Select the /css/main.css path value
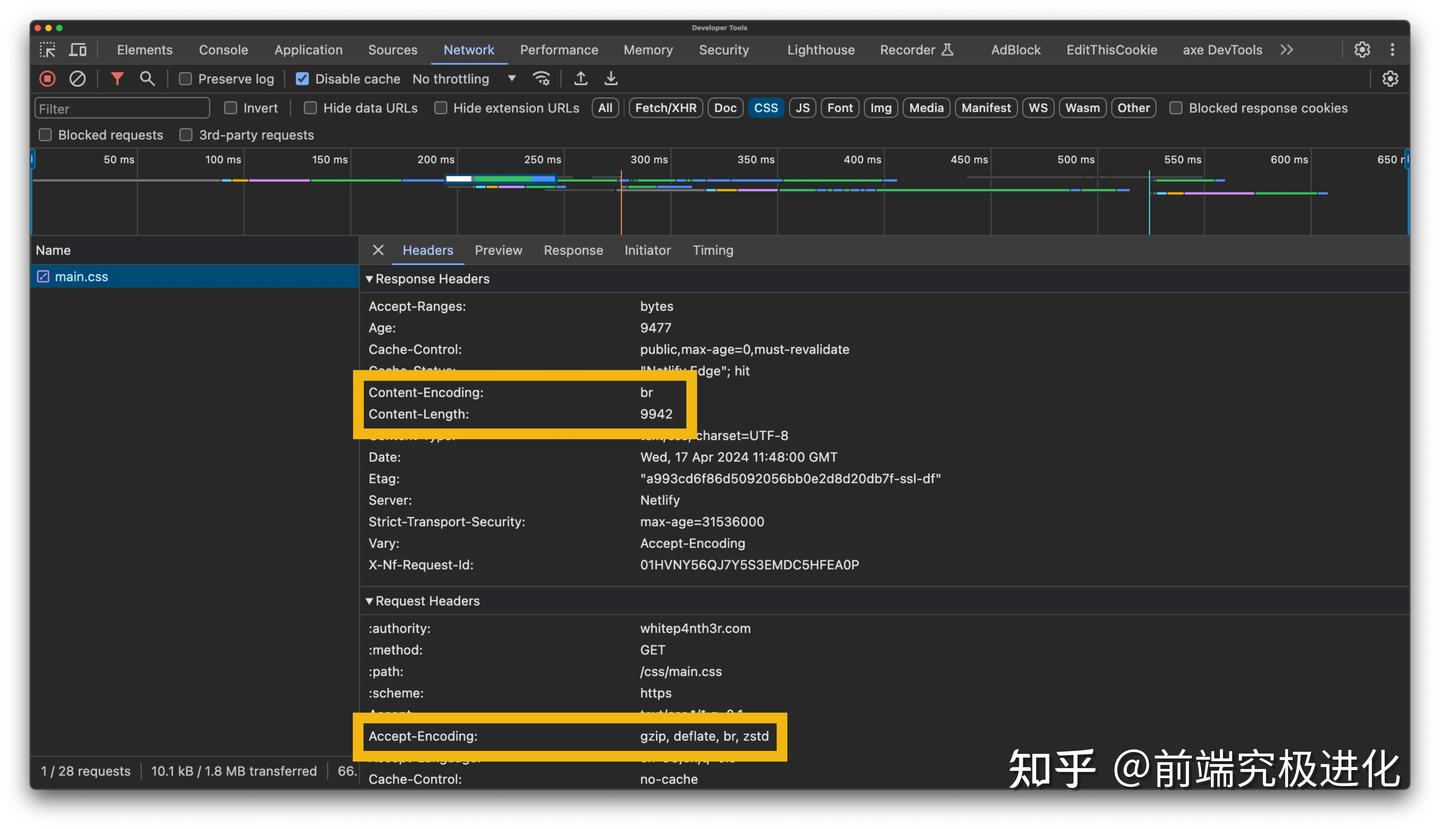1440x829 pixels. click(681, 672)
